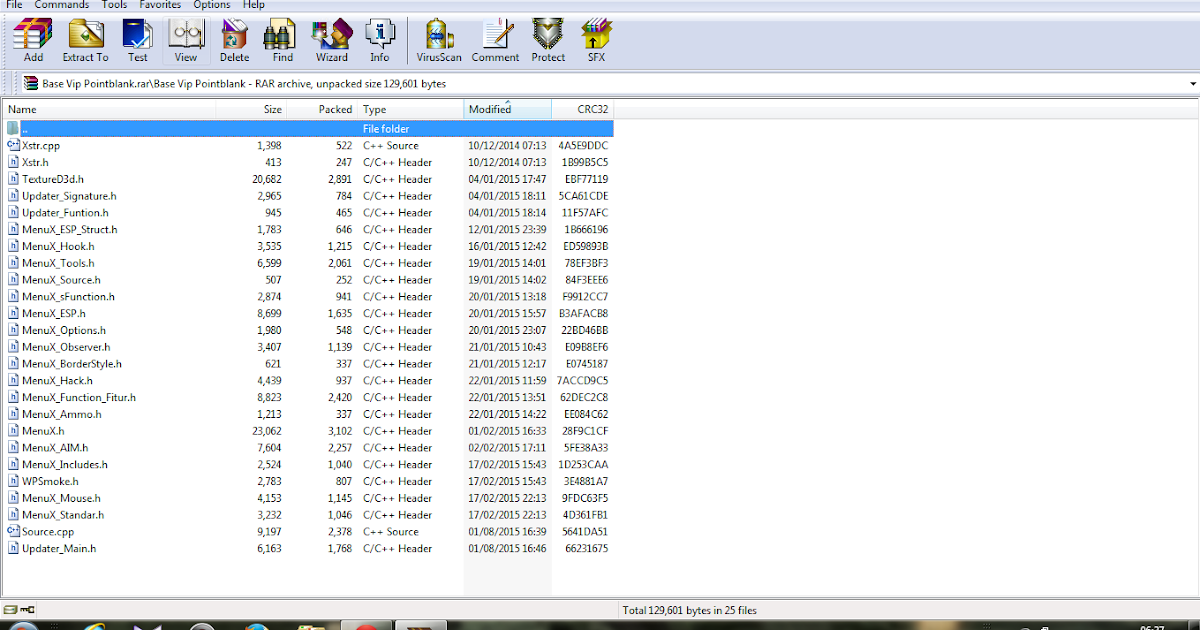Show archive Info icon

(380, 40)
